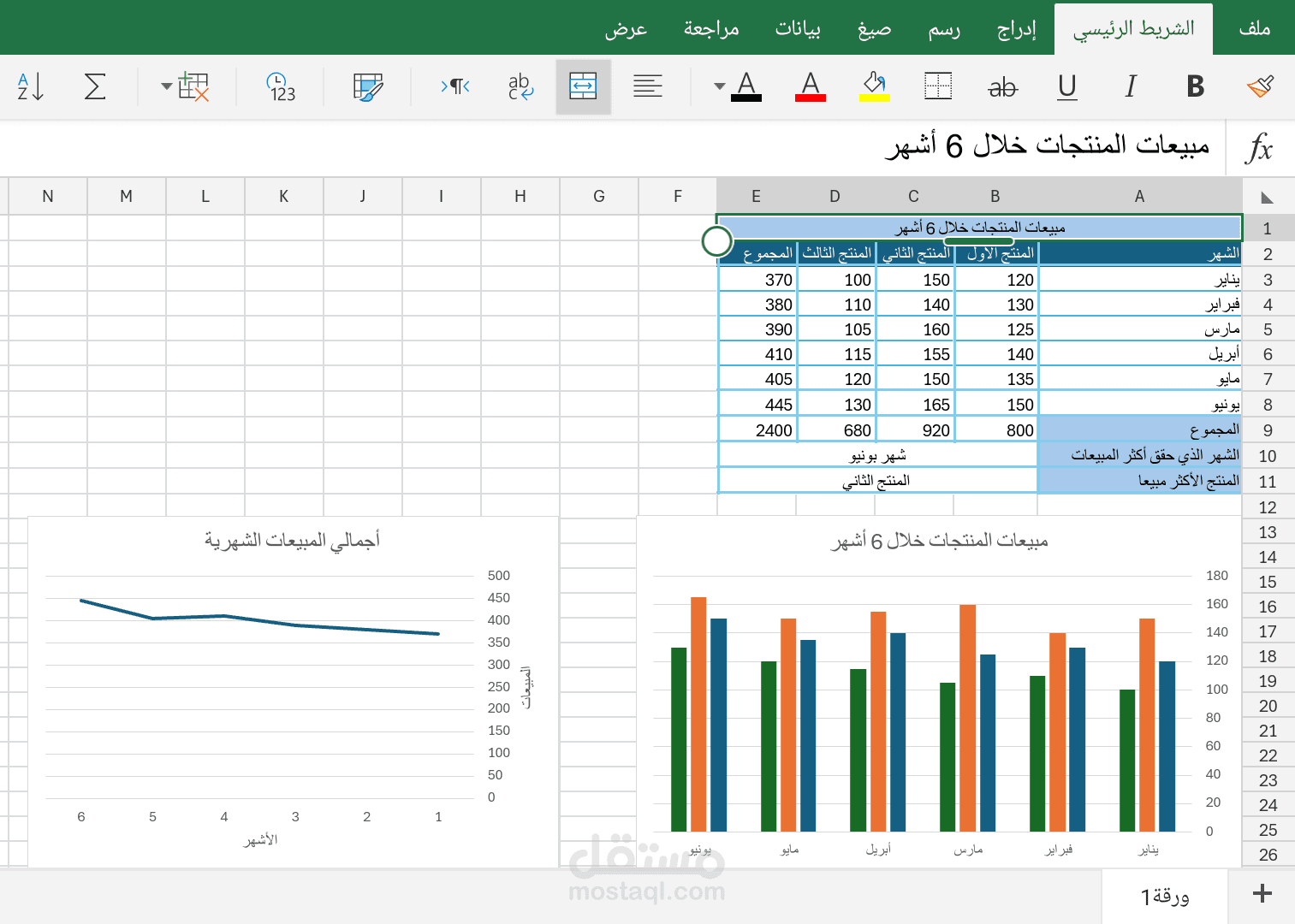Apply yellow fill color

pyautogui.click(x=874, y=86)
